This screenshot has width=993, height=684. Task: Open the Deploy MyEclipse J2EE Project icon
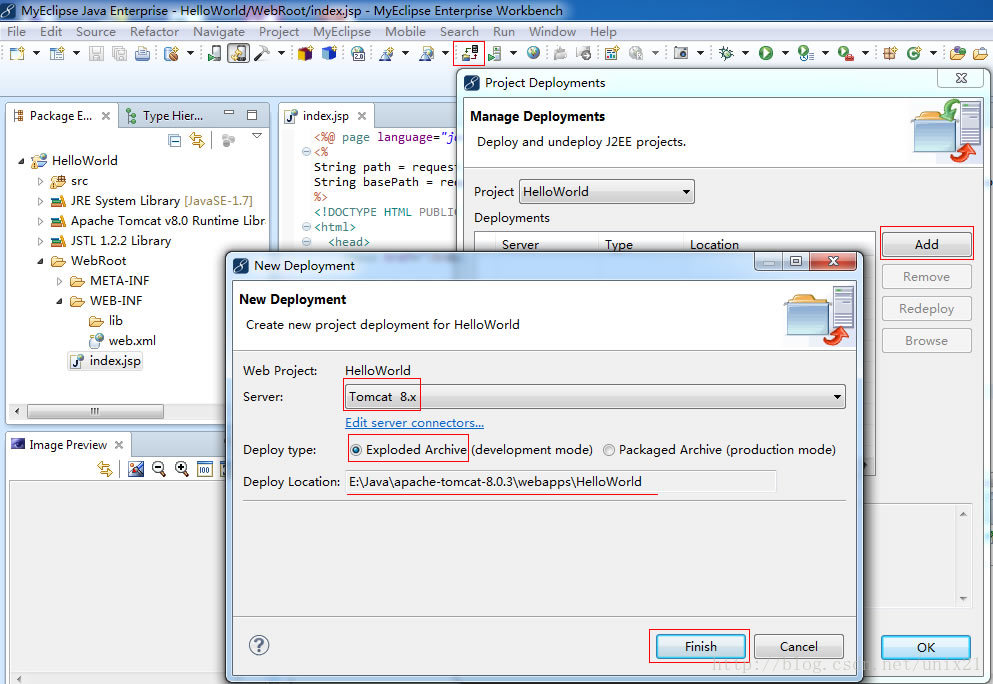[469, 53]
